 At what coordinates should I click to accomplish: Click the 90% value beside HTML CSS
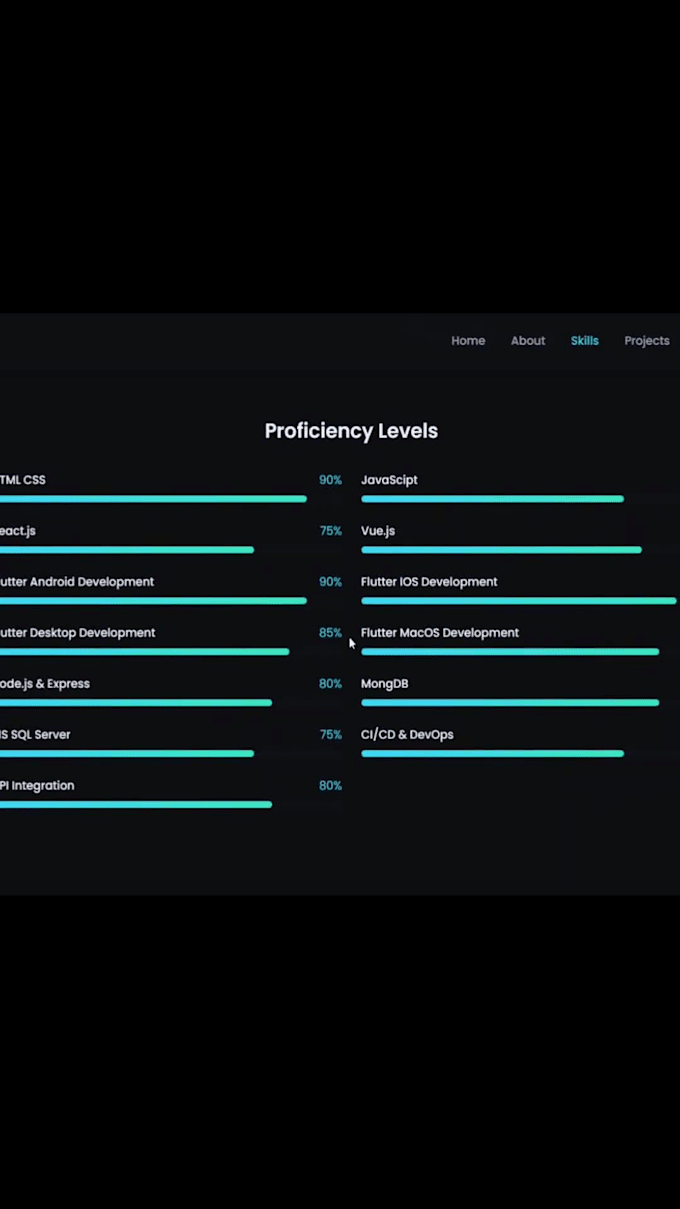tap(330, 480)
